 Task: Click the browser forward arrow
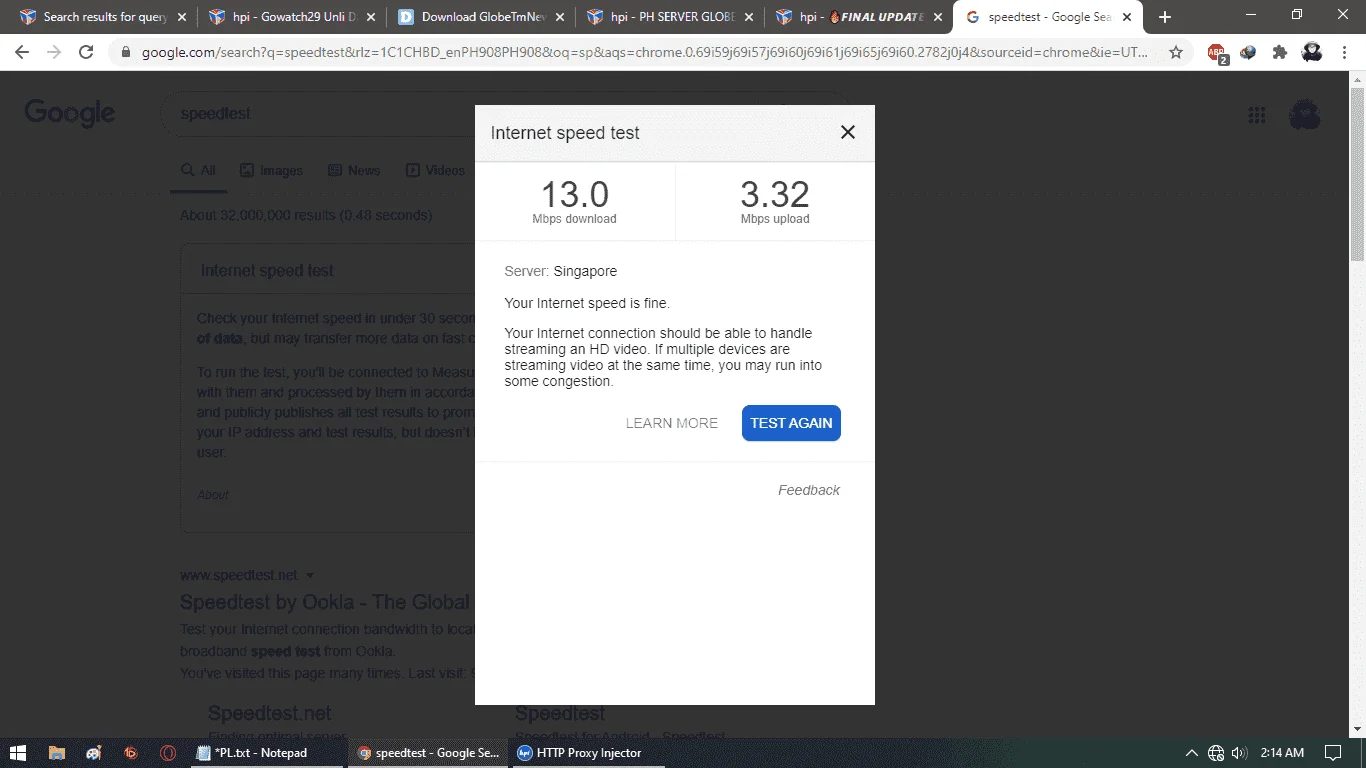(54, 52)
